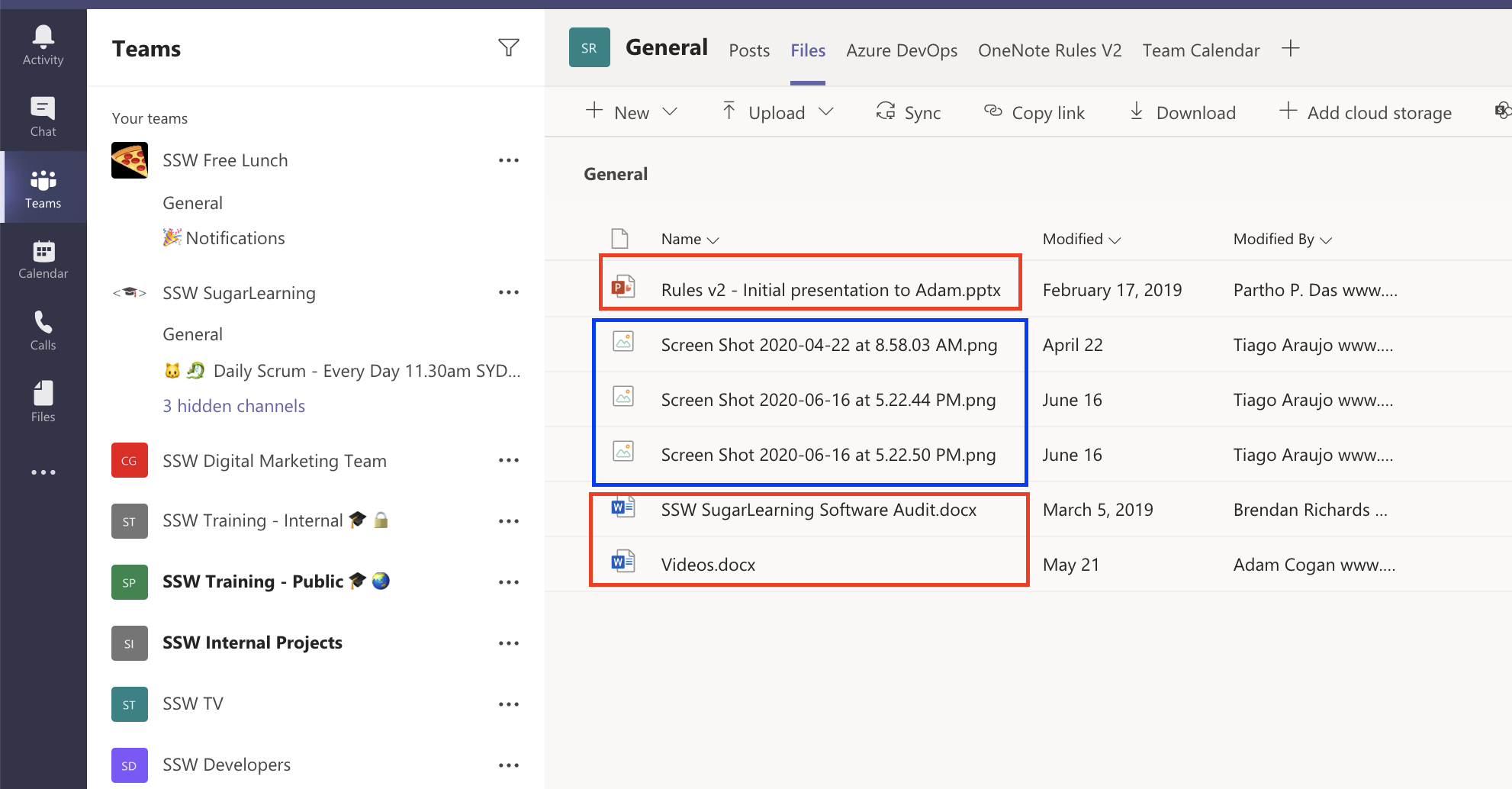Open the Name column sort dropdown

(x=714, y=239)
